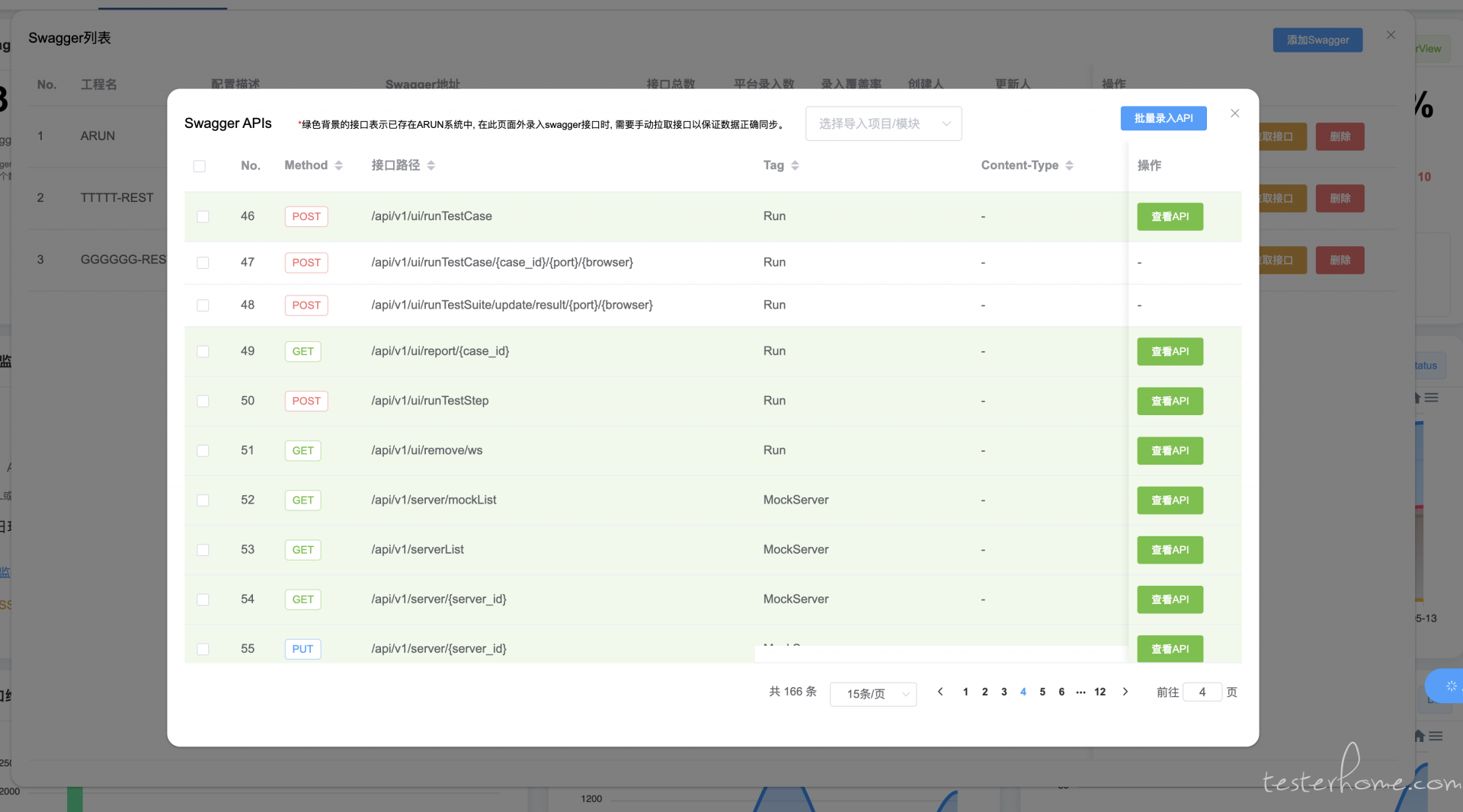
Task: Click 删除 button for ARUN row
Action: click(1340, 136)
